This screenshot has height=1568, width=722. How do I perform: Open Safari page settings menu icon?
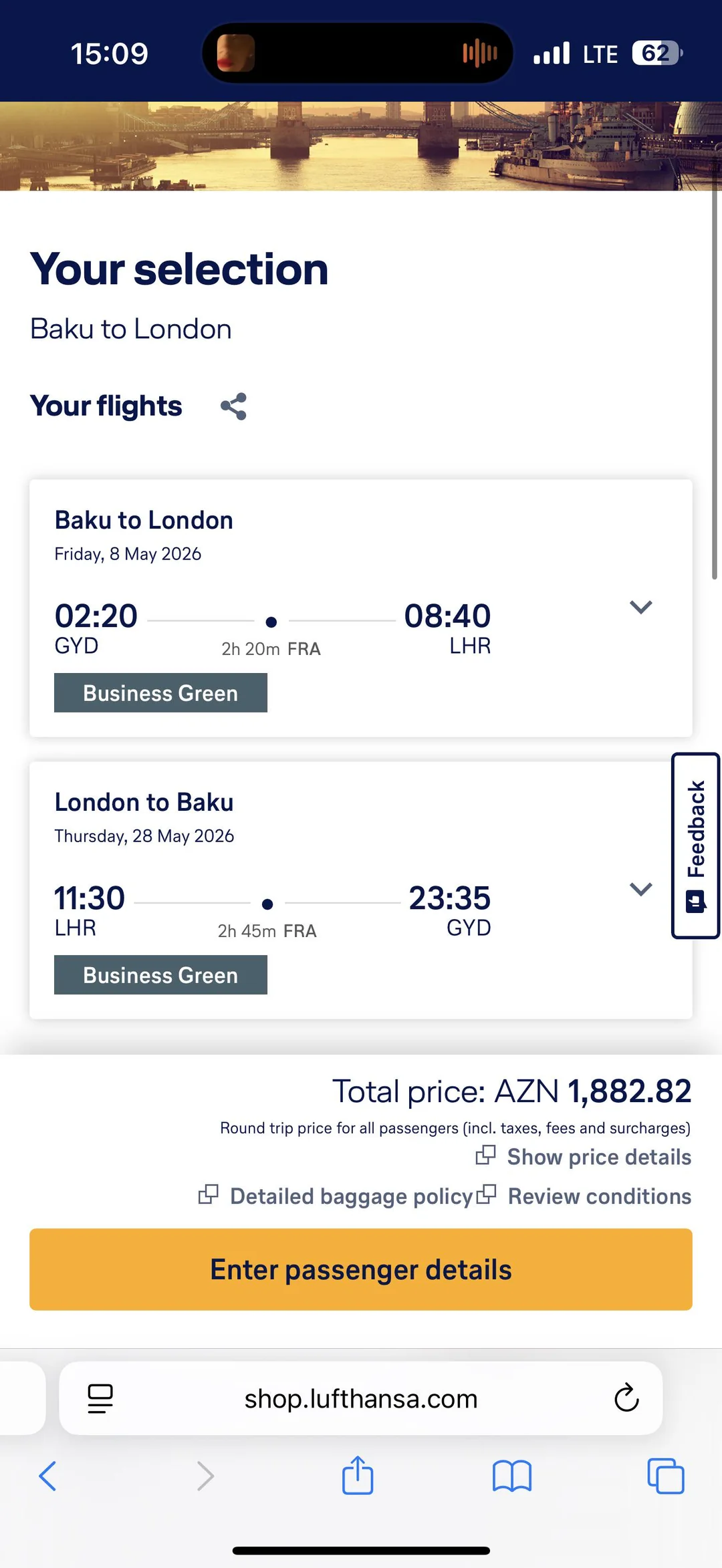coord(100,1398)
